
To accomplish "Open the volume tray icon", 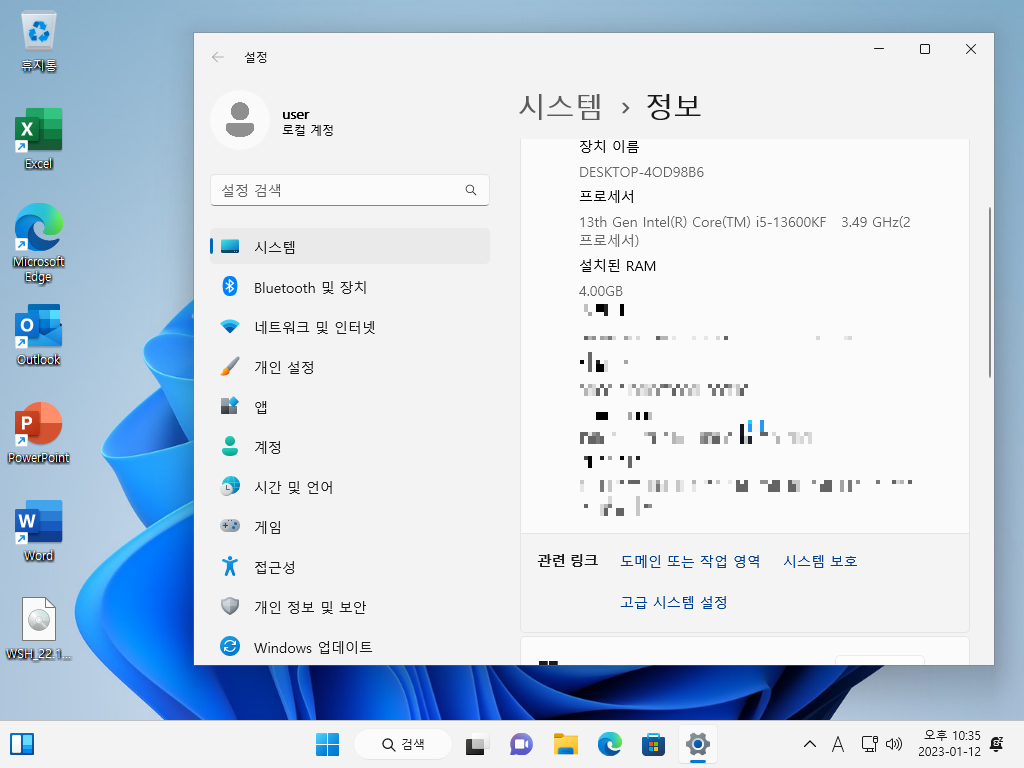I will click(x=894, y=744).
